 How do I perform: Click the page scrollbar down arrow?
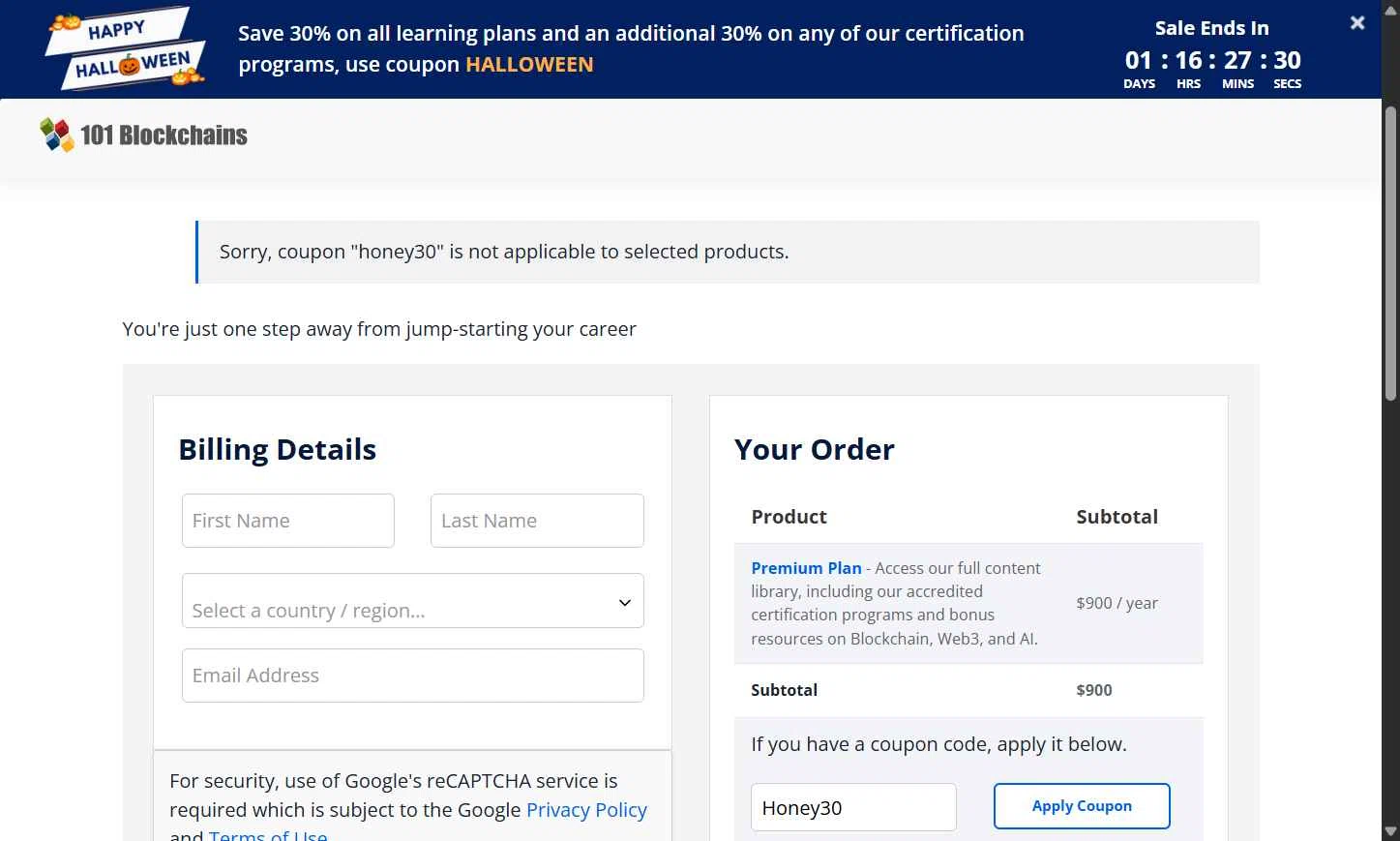pos(1391,831)
